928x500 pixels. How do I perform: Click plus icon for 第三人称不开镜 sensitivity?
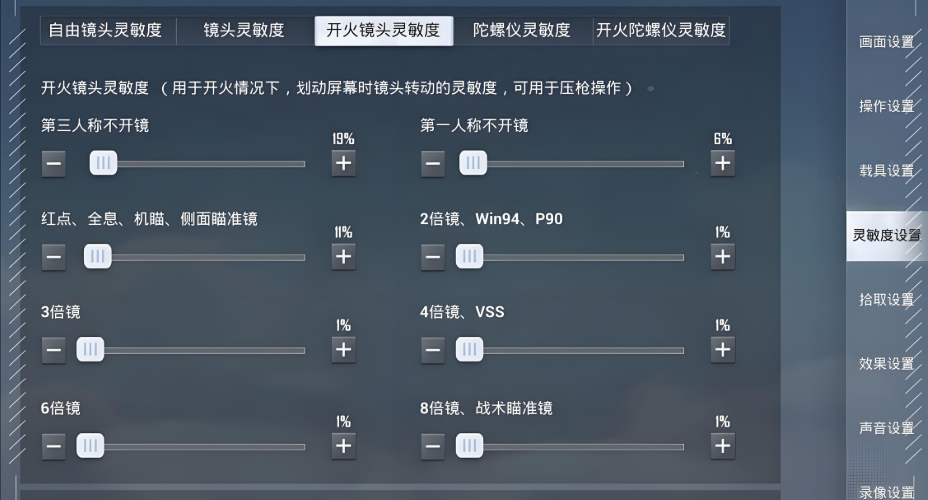[343, 163]
